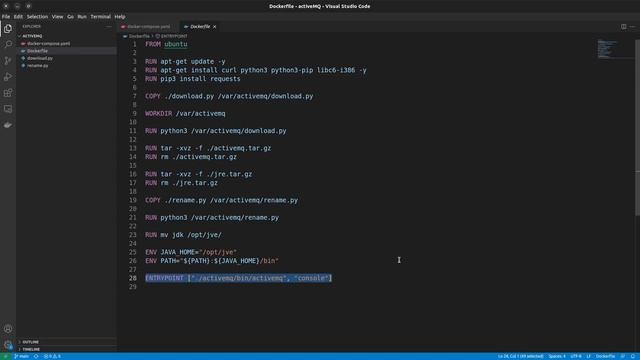This screenshot has height=360, width=640.
Task: Click the main branch status bar item
Action: pos(22,356)
